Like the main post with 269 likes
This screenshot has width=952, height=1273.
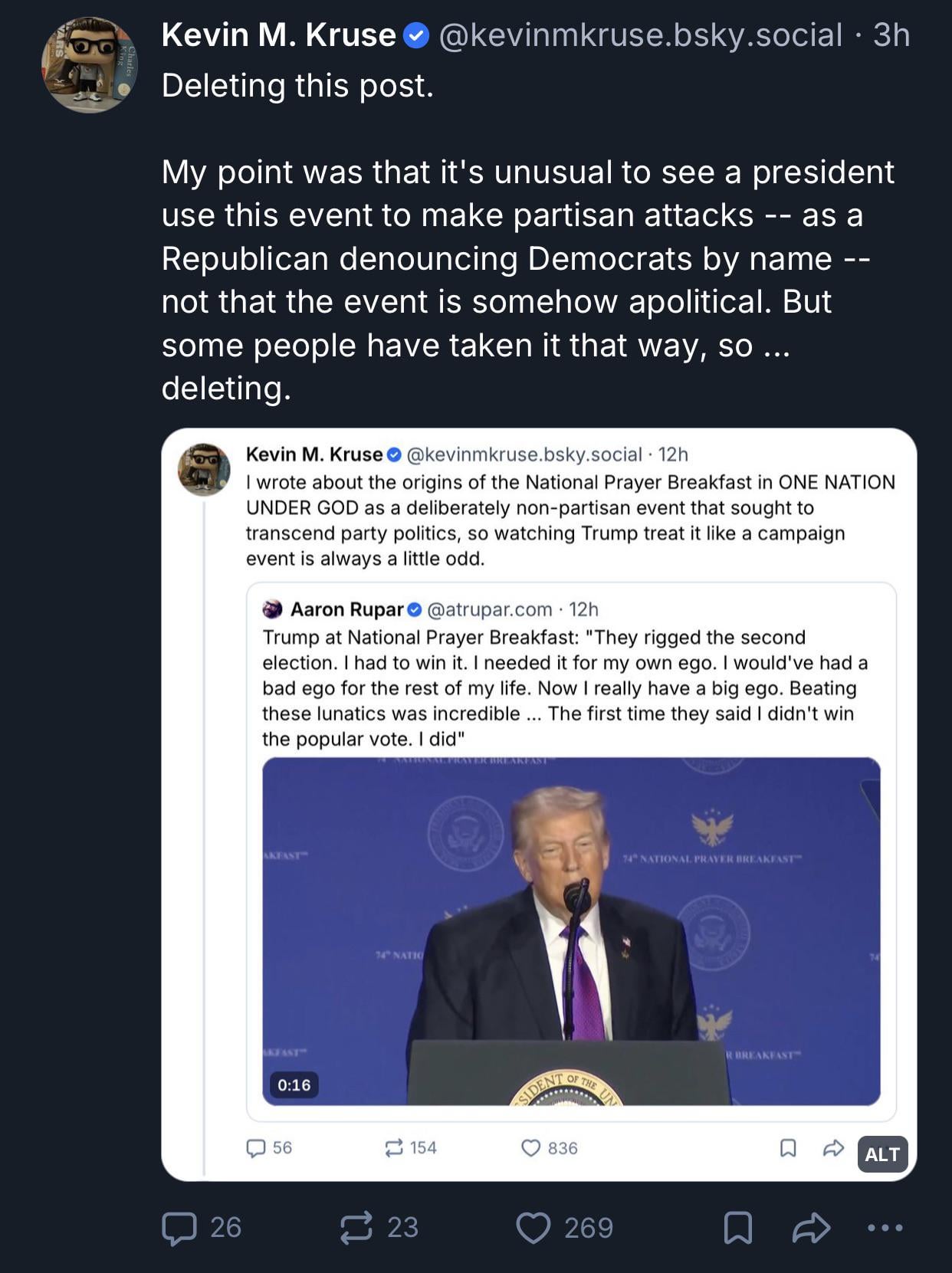[x=533, y=1227]
